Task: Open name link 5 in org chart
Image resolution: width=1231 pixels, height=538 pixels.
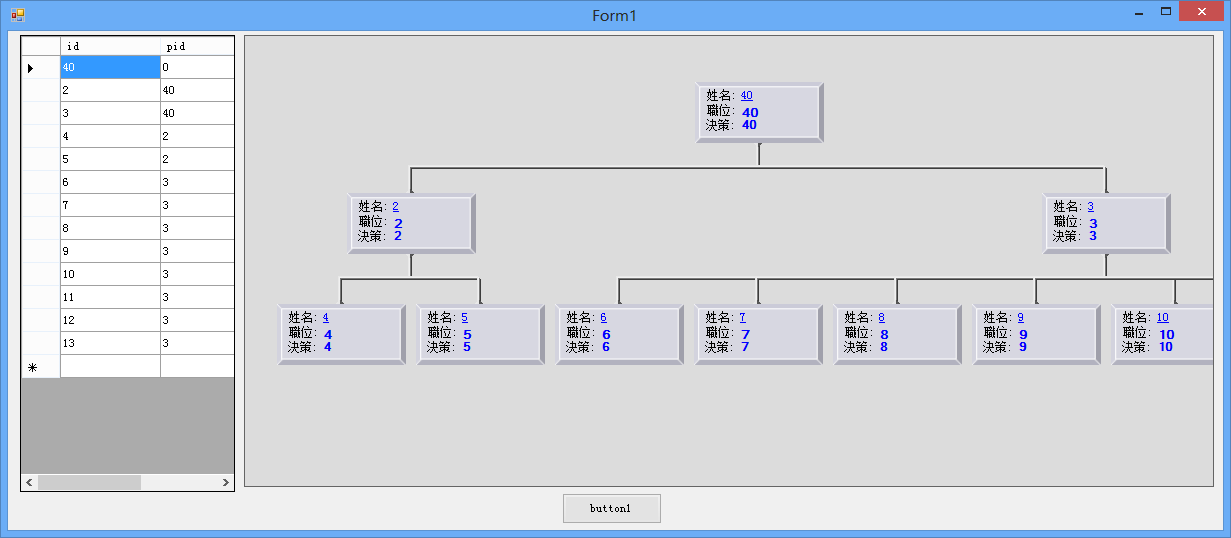Action: pos(465,318)
